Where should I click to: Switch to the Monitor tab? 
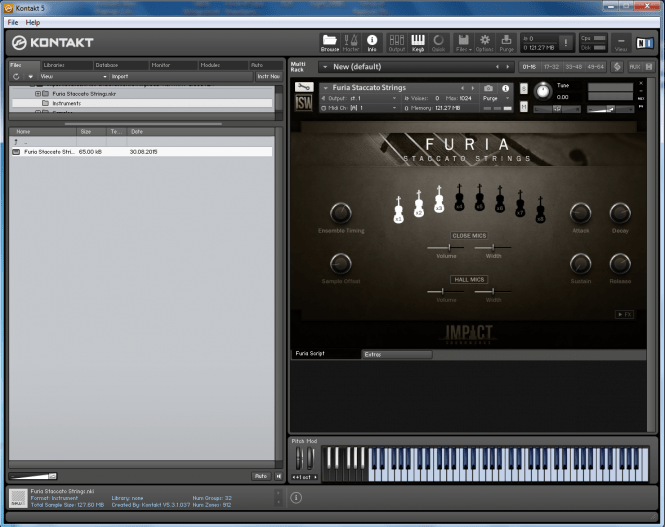173,65
